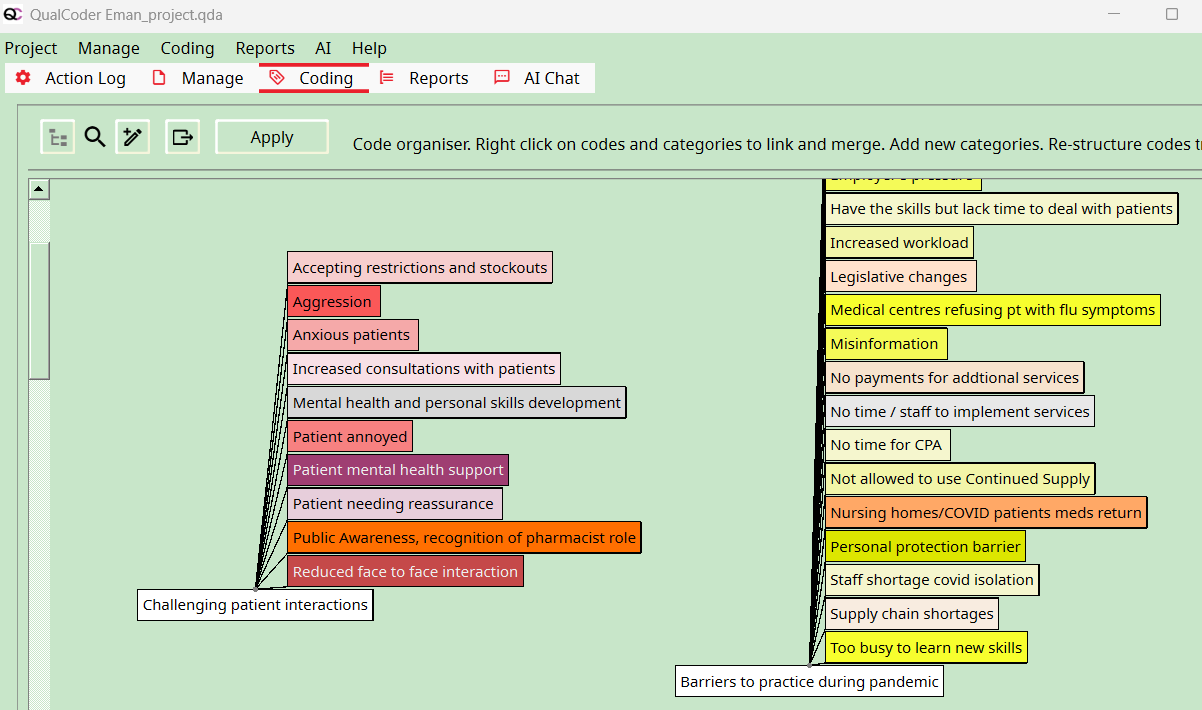Image resolution: width=1202 pixels, height=710 pixels.
Task: Switch to the Reports tab
Action: (x=424, y=78)
